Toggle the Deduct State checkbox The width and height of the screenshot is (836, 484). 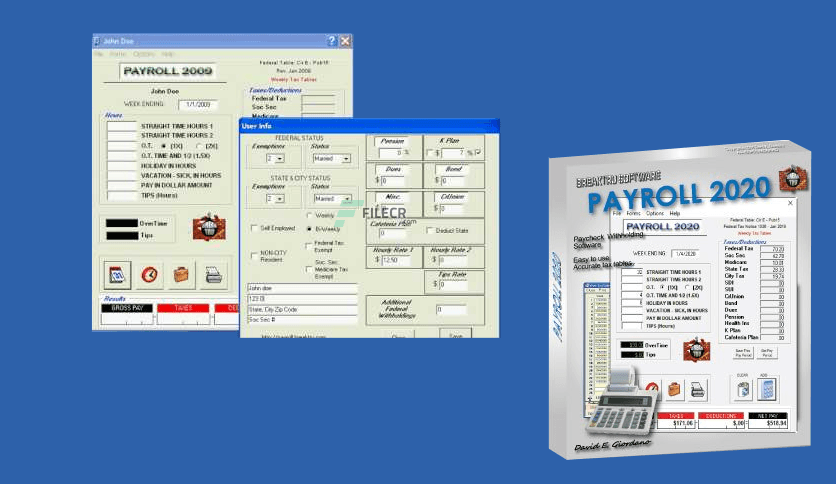(x=430, y=230)
